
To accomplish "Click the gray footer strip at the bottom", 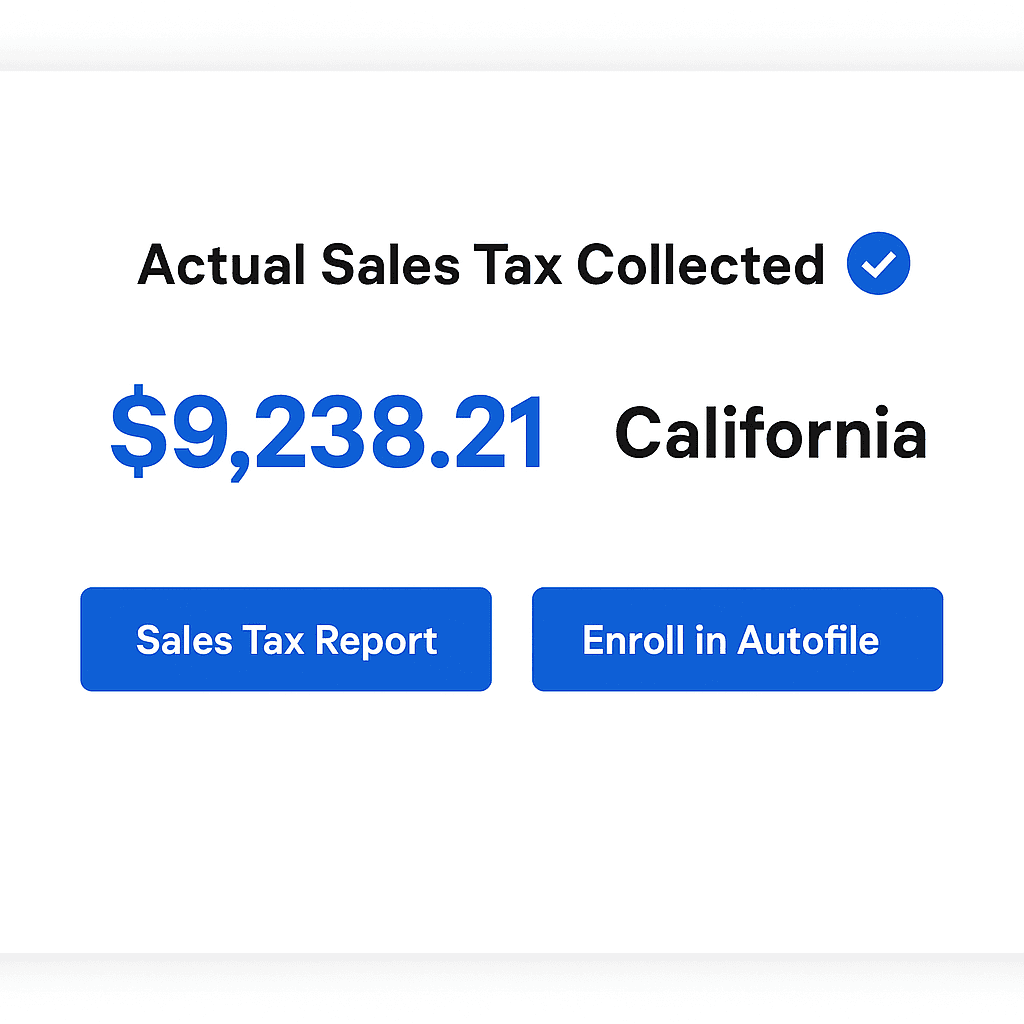I will pyautogui.click(x=512, y=989).
